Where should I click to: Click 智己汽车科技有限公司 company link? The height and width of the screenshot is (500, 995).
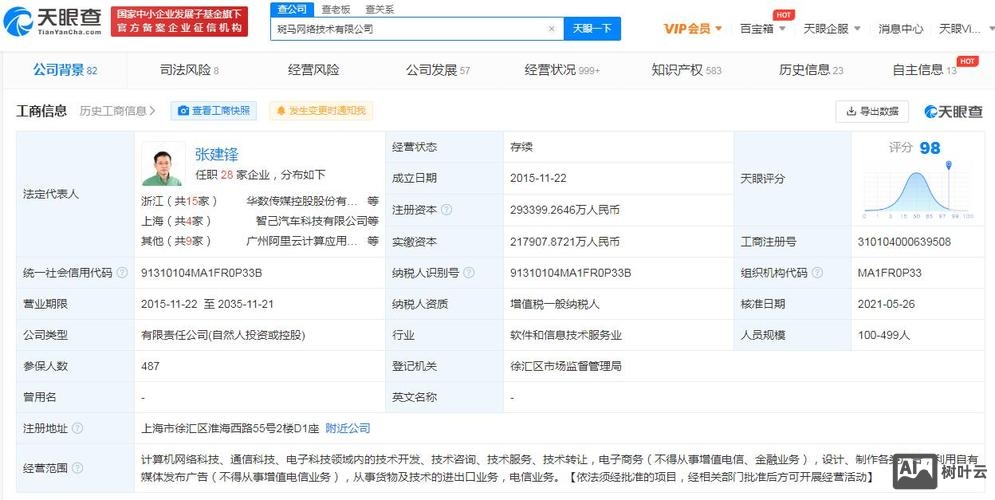[x=312, y=221]
